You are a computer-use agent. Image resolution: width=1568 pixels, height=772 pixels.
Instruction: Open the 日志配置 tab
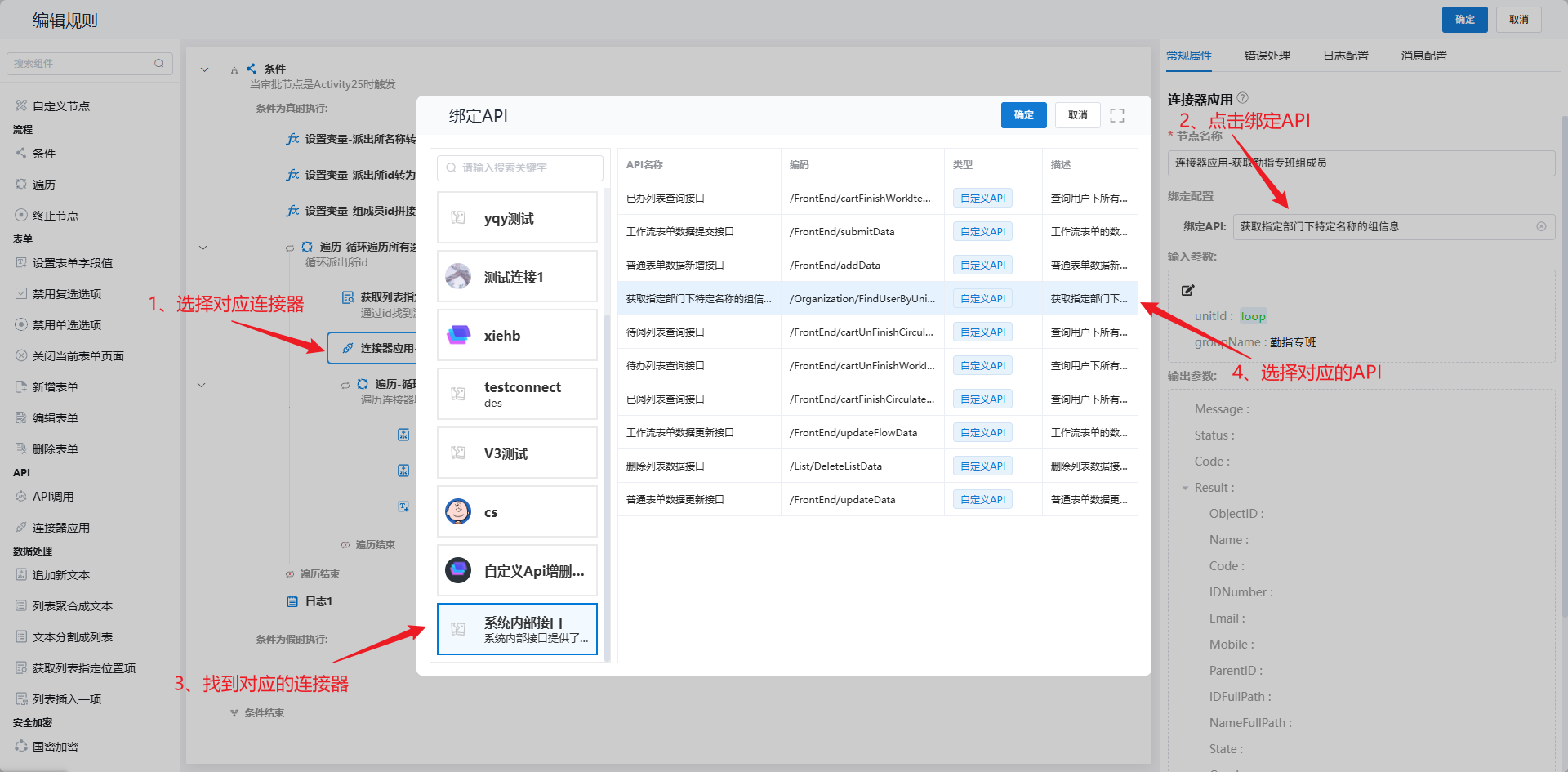pos(1345,56)
